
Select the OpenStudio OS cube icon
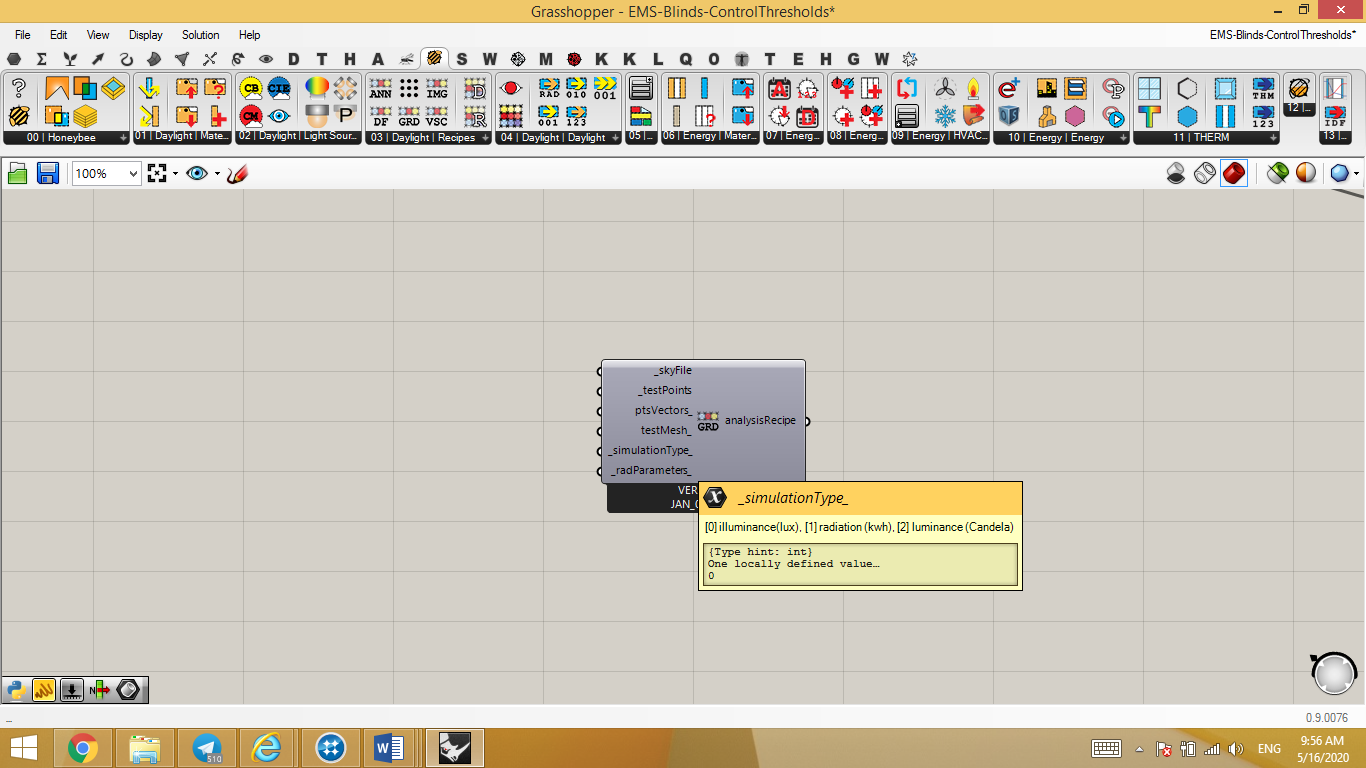[x=1009, y=116]
